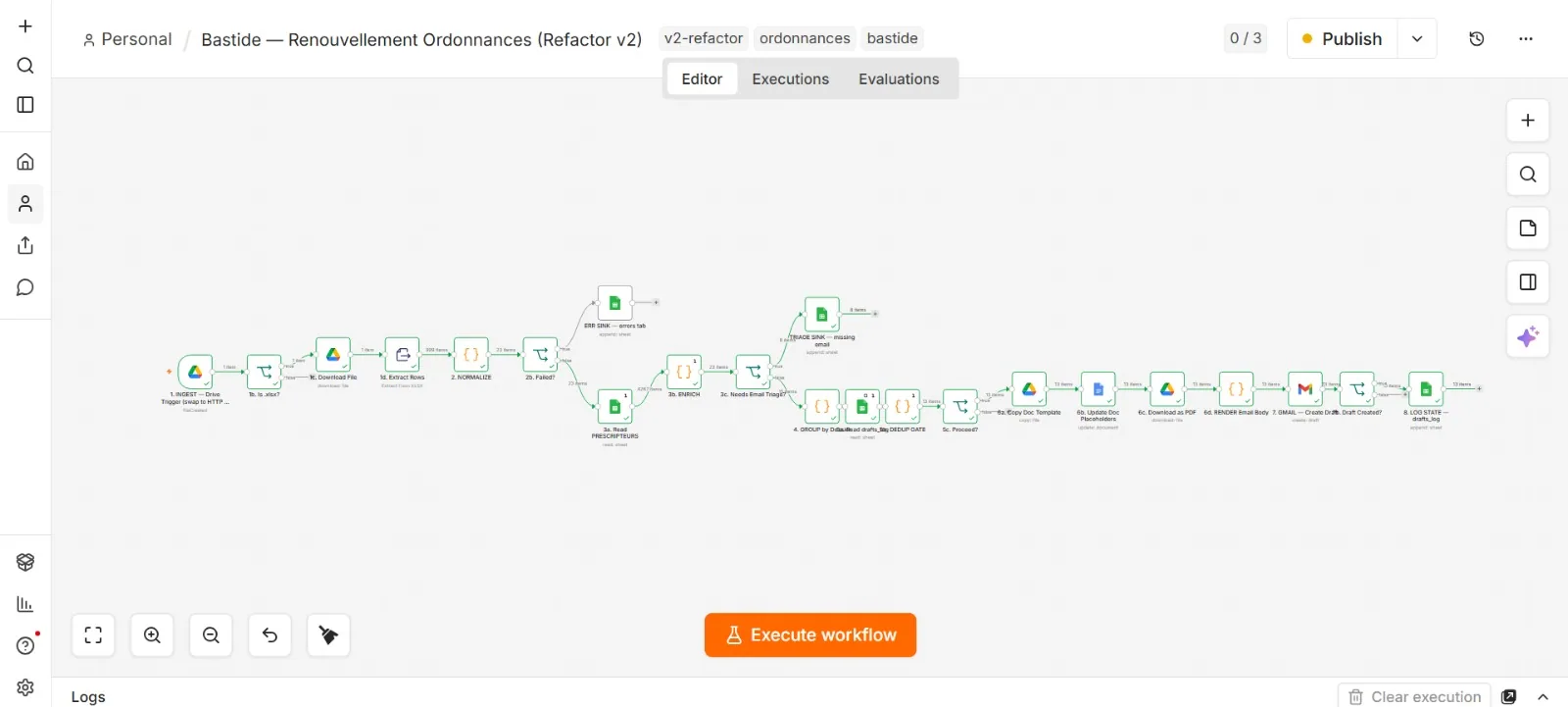Open workflow history clock icon
Image resolution: width=1568 pixels, height=707 pixels.
[x=1477, y=39]
